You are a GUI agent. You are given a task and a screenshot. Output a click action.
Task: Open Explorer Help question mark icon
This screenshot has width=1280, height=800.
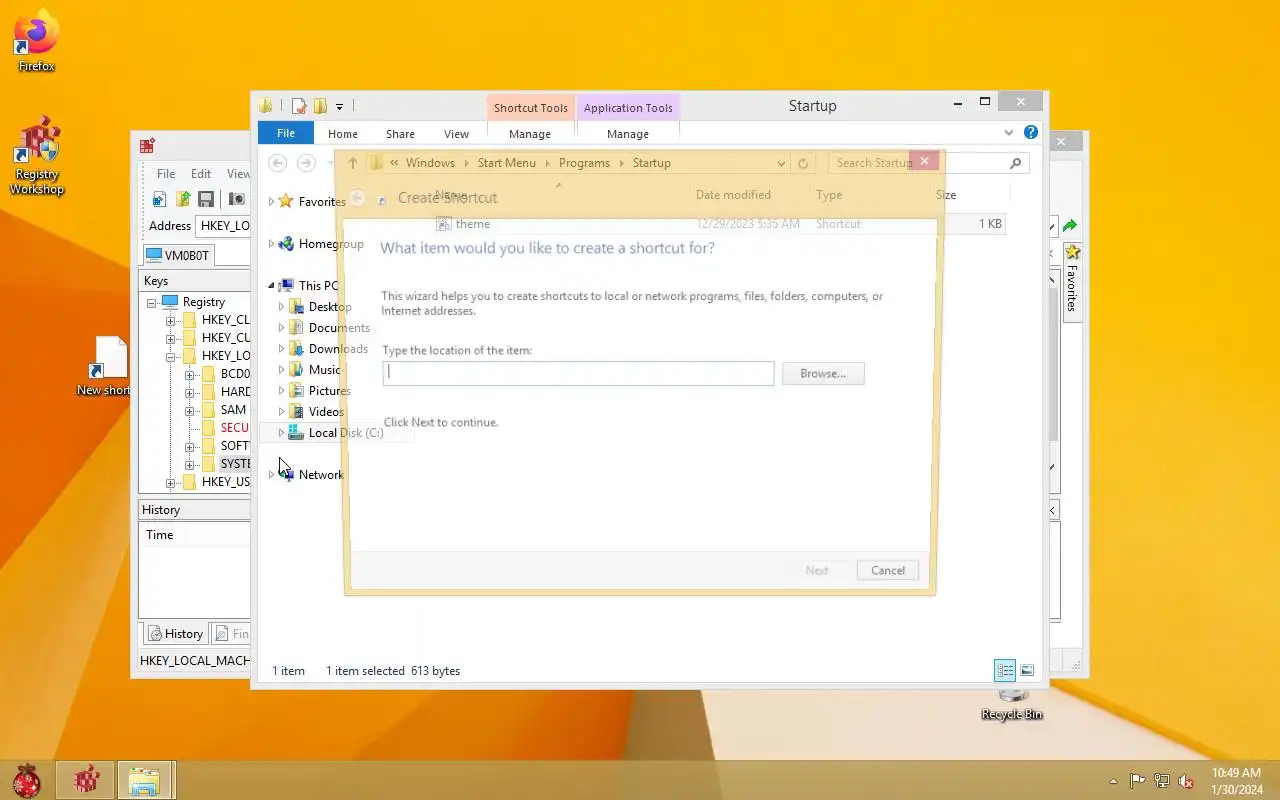1031,132
